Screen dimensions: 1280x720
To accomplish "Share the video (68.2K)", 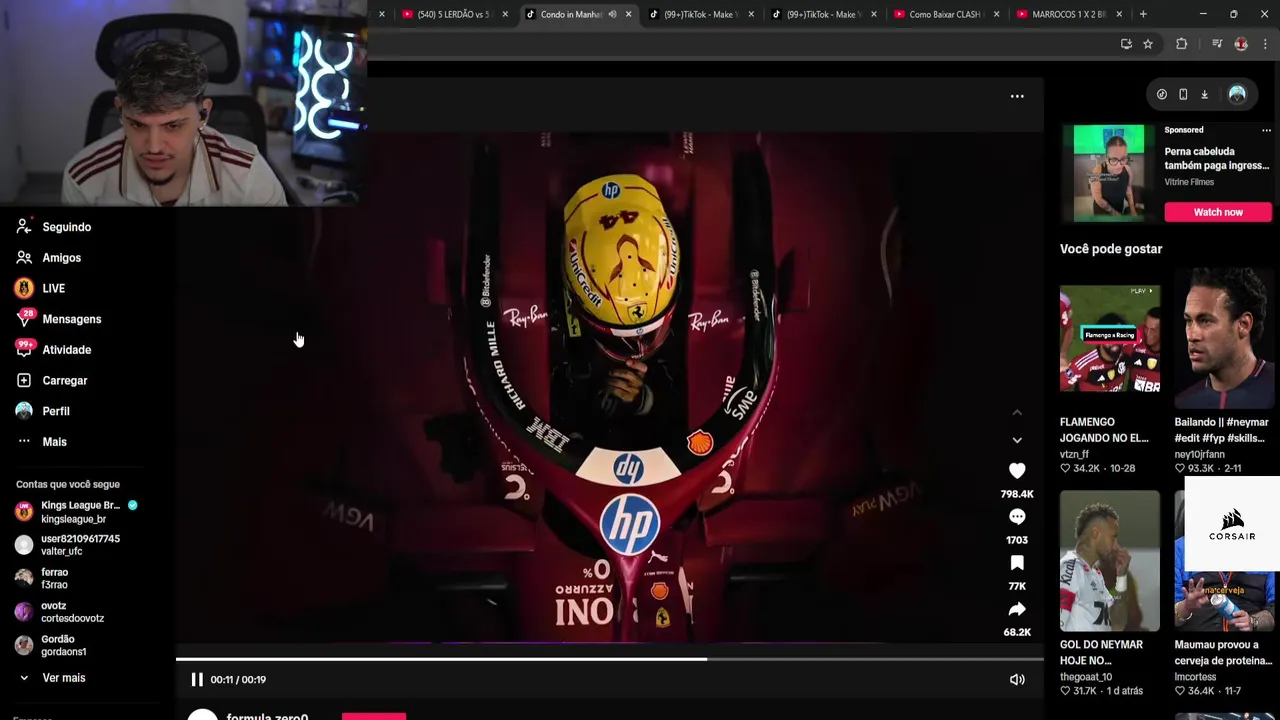I will coord(1017,609).
